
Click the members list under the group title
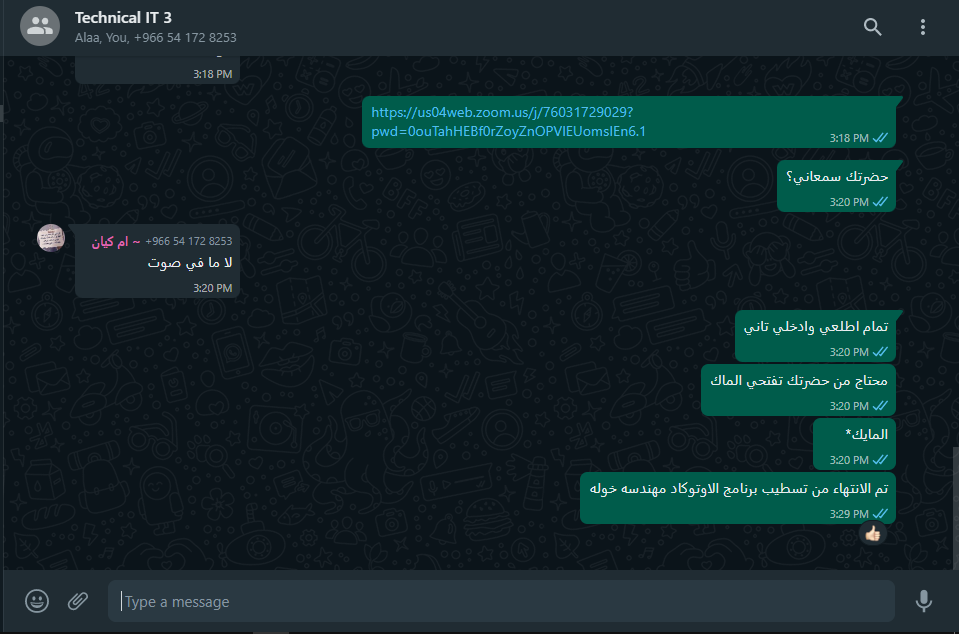point(155,38)
